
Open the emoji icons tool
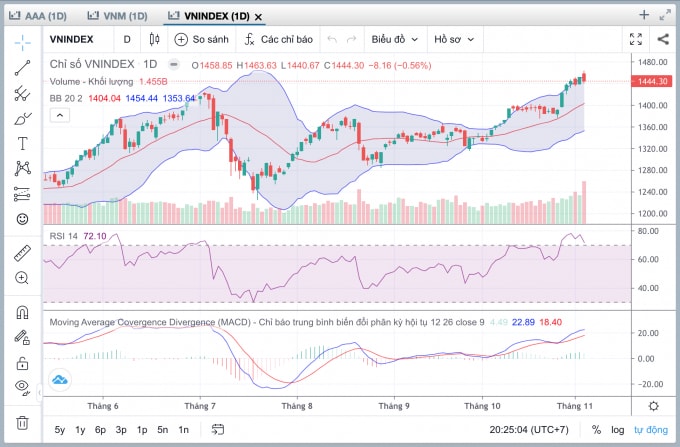click(23, 219)
